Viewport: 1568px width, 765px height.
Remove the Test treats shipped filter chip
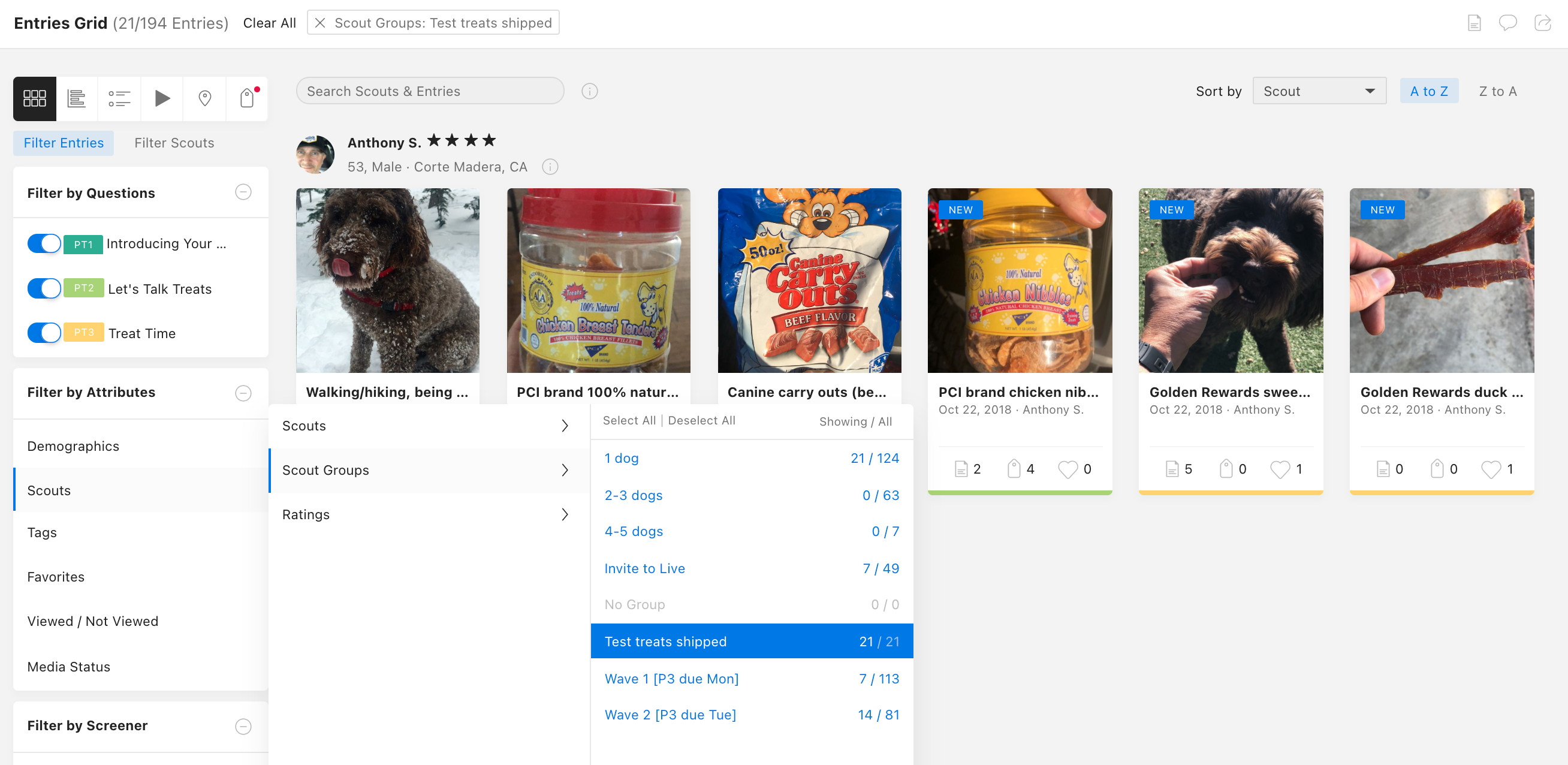[x=319, y=23]
